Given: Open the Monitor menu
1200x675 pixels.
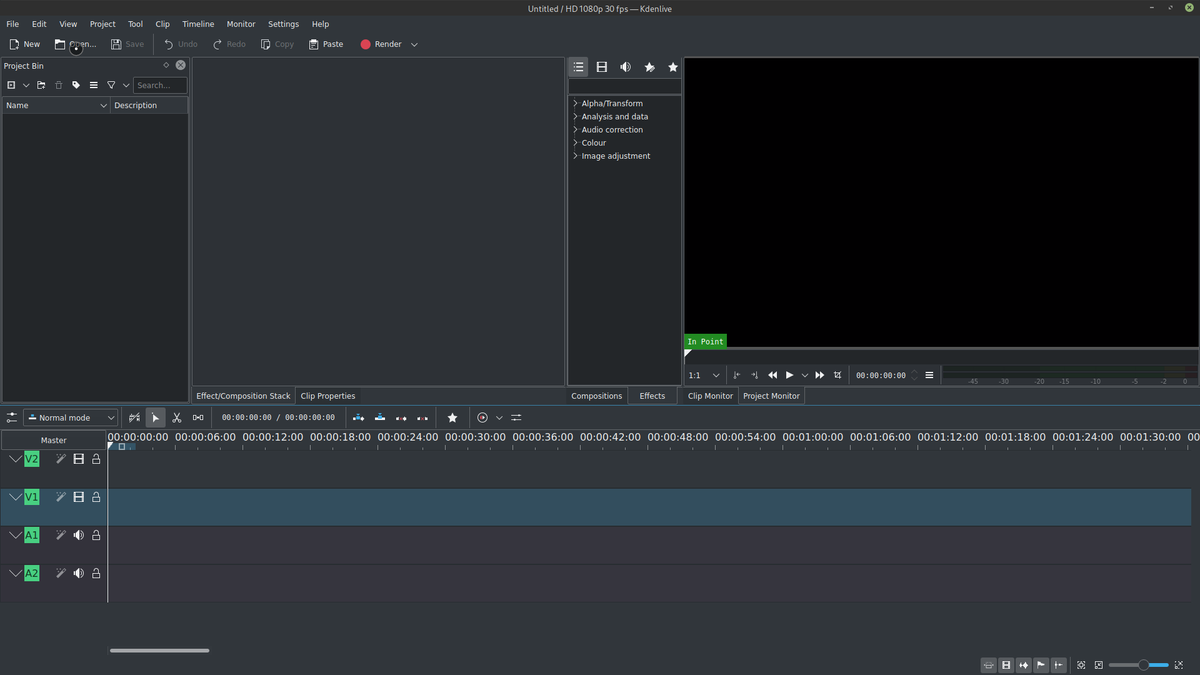Looking at the screenshot, I should click(241, 24).
